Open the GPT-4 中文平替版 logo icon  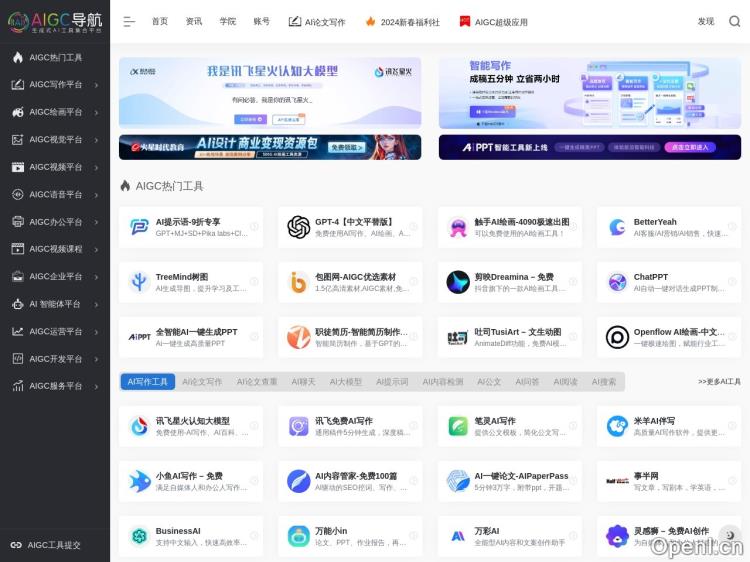coord(298,228)
